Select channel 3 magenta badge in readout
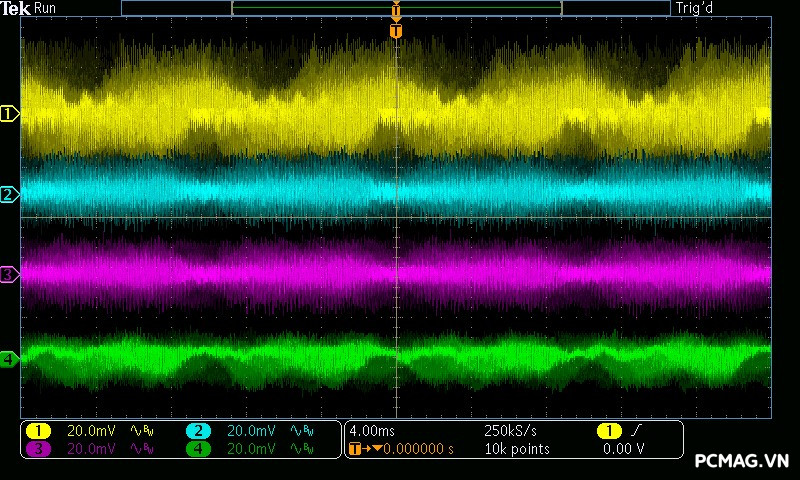Screen dimensions: 800x480 (x=38, y=449)
